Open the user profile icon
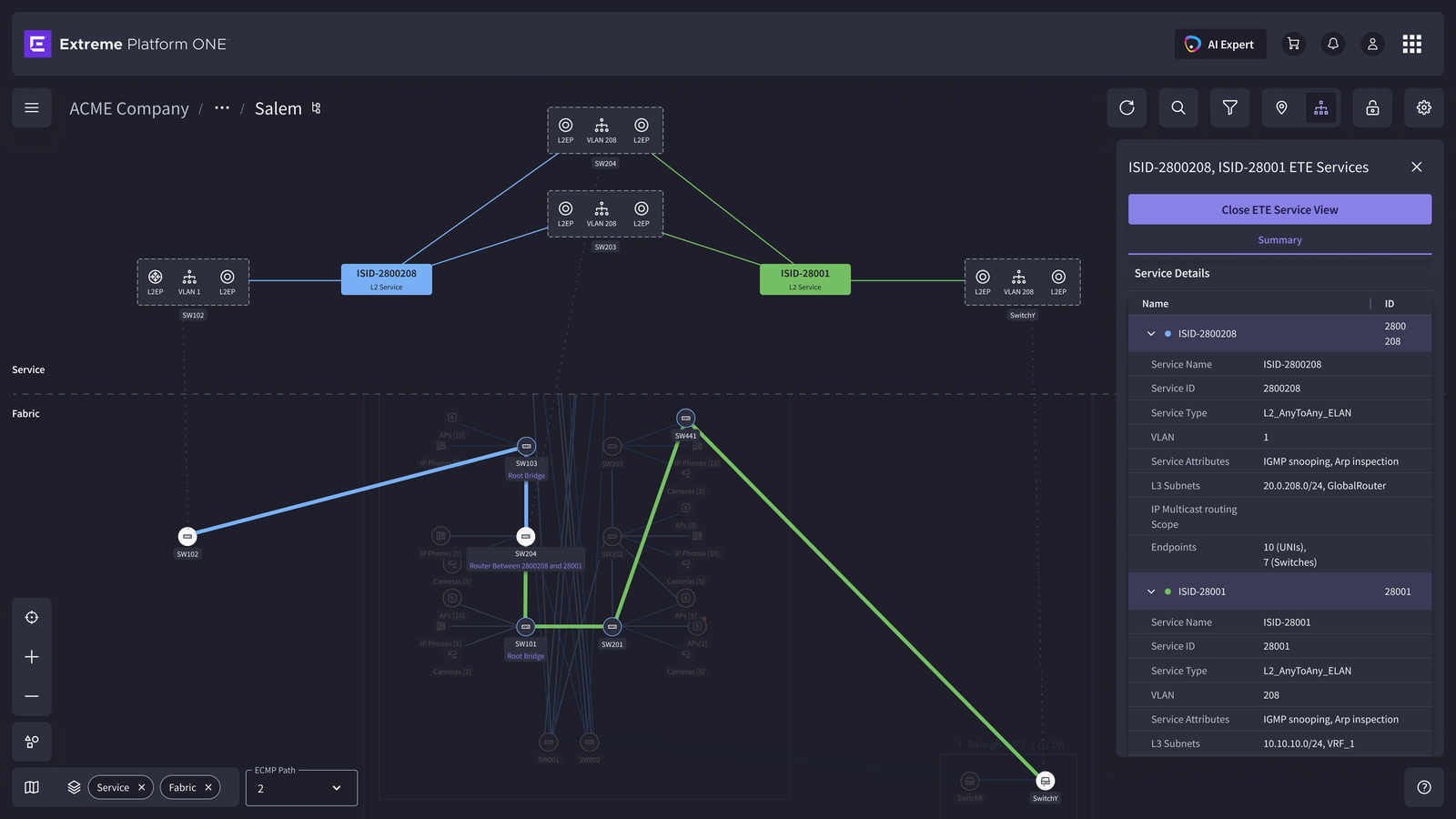Screen dimensions: 1456x819 (x=1372, y=44)
